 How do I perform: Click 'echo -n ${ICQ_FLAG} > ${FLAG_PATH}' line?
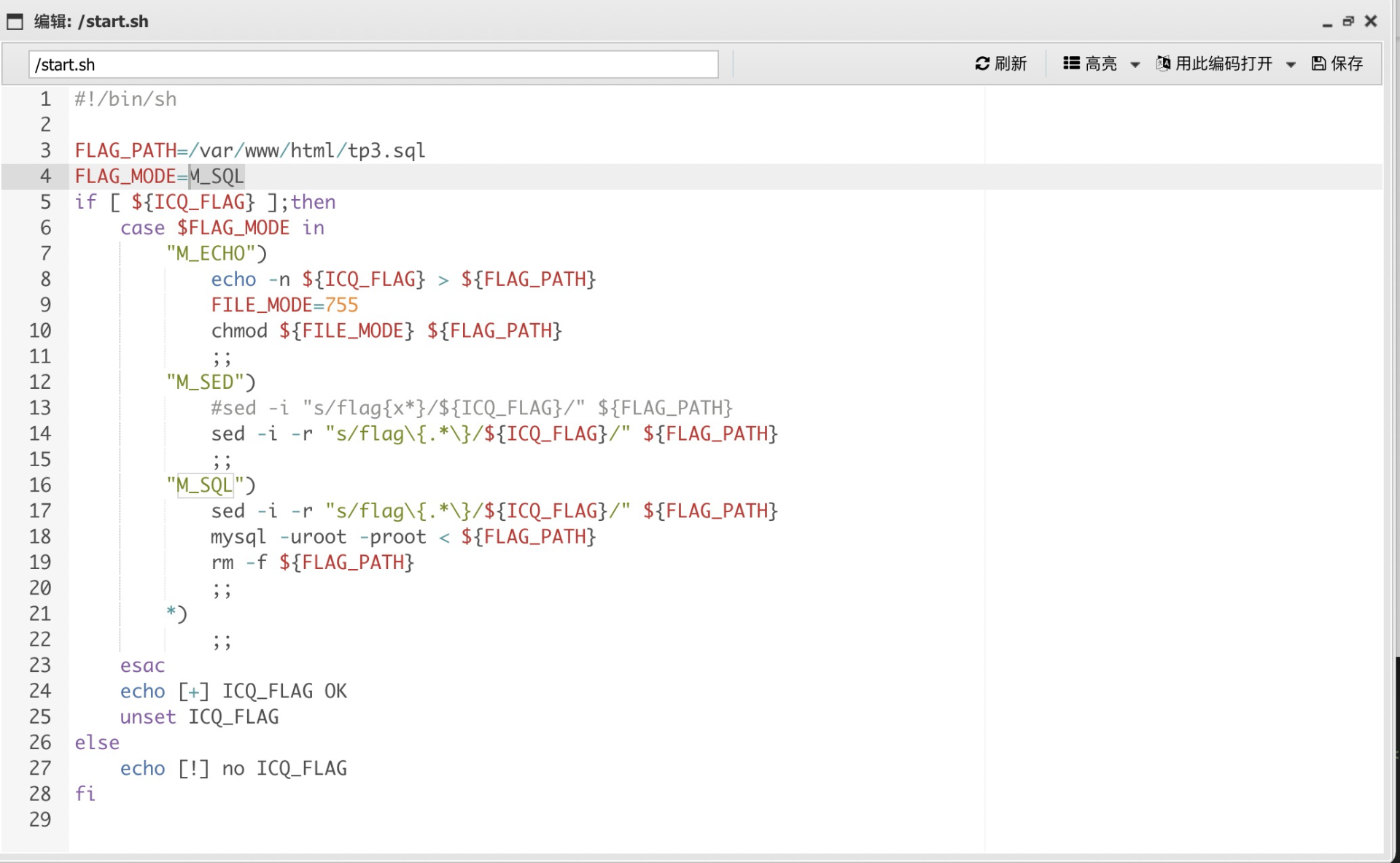click(403, 279)
